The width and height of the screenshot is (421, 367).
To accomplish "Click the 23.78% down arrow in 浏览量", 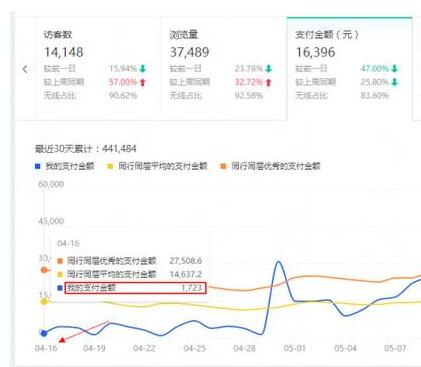I will (269, 69).
